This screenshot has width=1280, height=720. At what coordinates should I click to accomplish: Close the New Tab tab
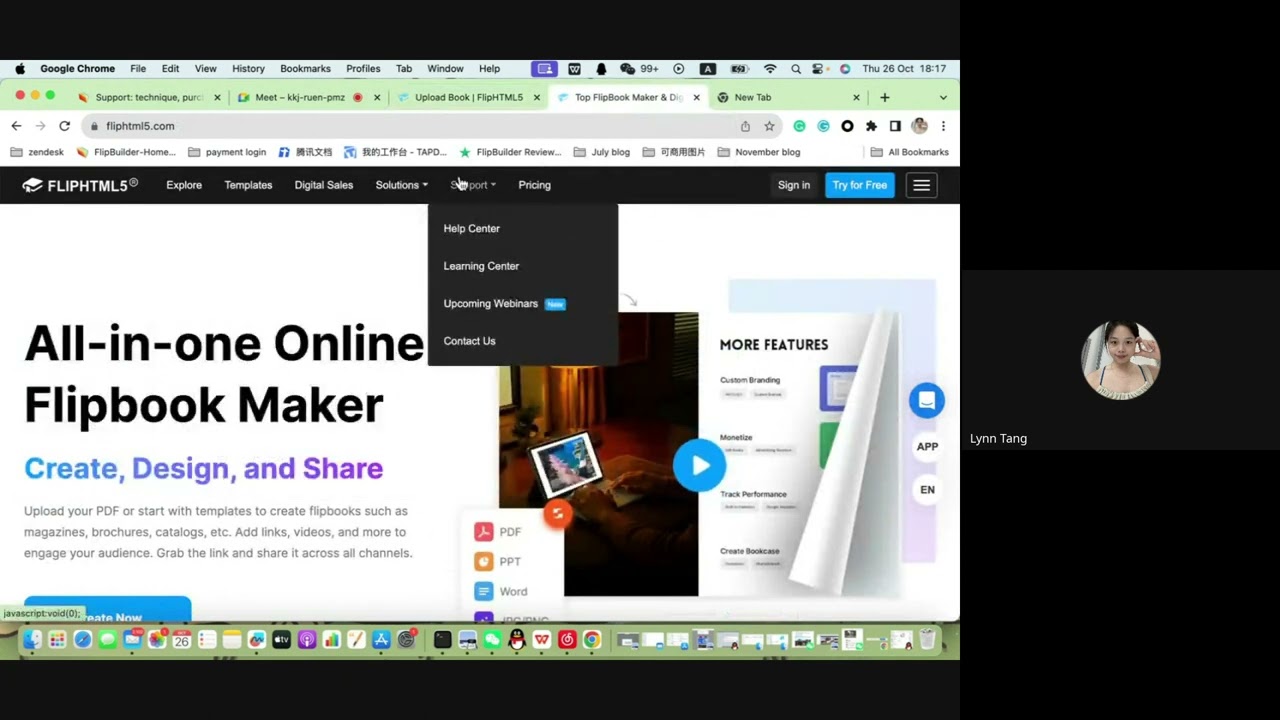click(x=856, y=97)
